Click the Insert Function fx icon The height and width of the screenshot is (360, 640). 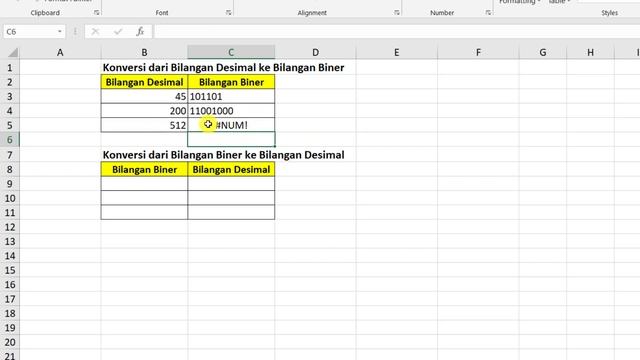140,31
